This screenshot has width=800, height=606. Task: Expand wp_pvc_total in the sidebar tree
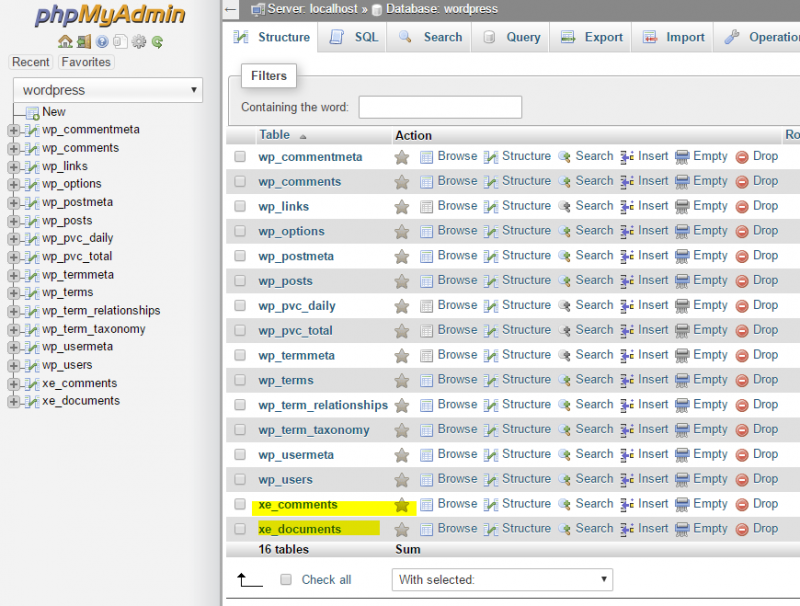coord(14,257)
